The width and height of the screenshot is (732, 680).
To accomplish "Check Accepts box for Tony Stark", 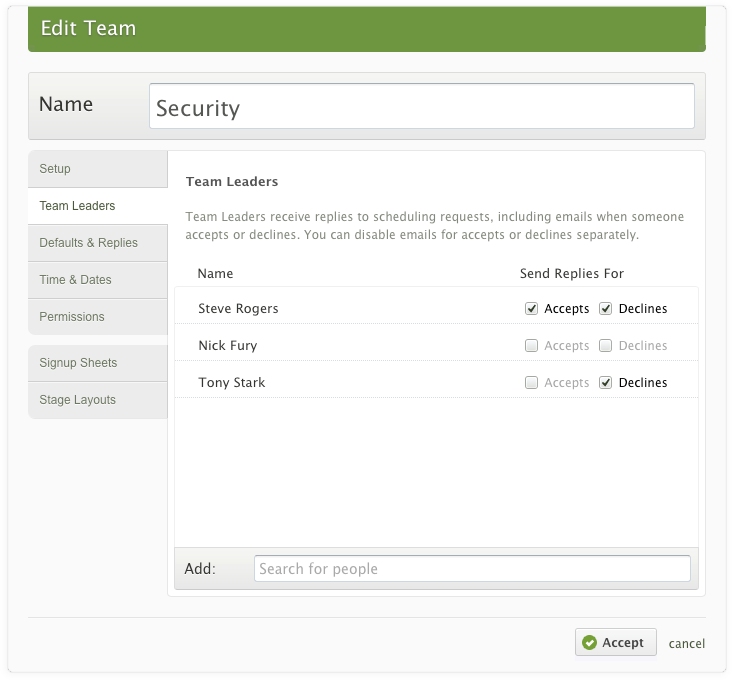I will pos(532,383).
